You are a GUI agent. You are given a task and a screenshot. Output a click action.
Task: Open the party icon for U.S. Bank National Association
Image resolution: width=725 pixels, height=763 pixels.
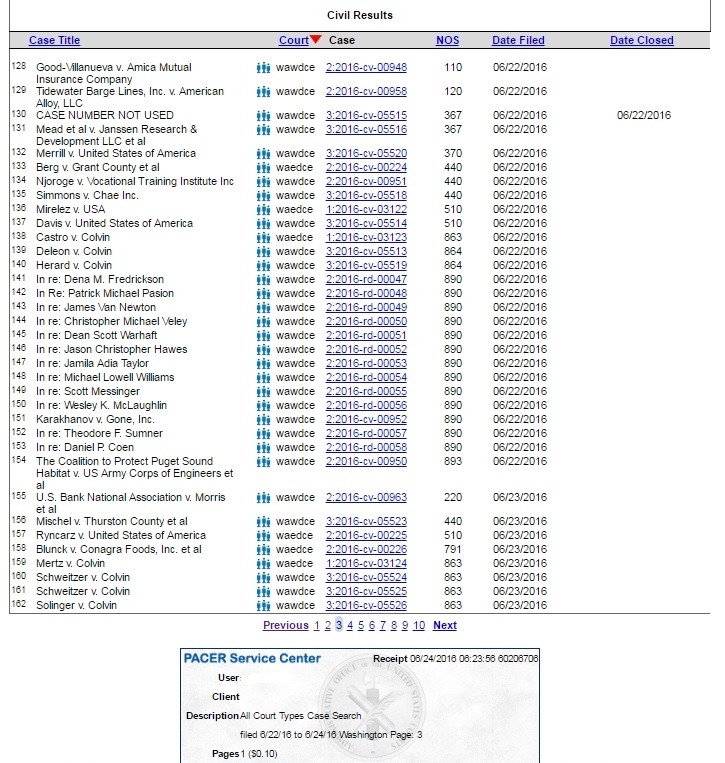tap(264, 498)
